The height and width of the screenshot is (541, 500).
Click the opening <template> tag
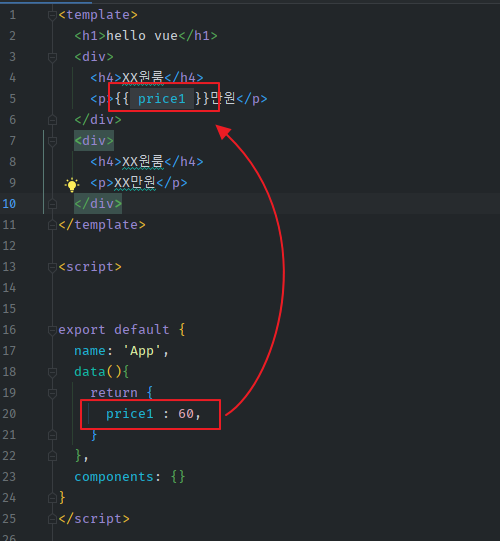[x=98, y=15]
